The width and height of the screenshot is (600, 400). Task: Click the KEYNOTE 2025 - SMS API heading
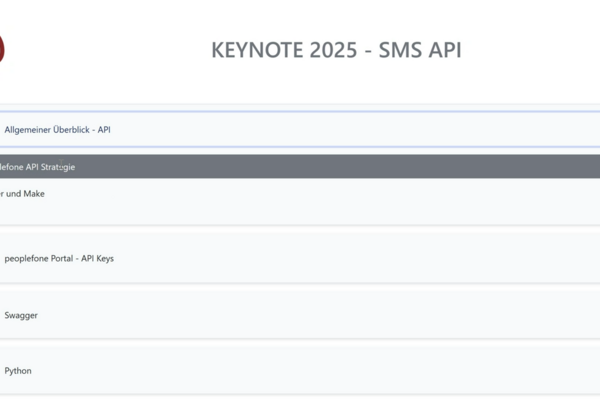tap(336, 51)
